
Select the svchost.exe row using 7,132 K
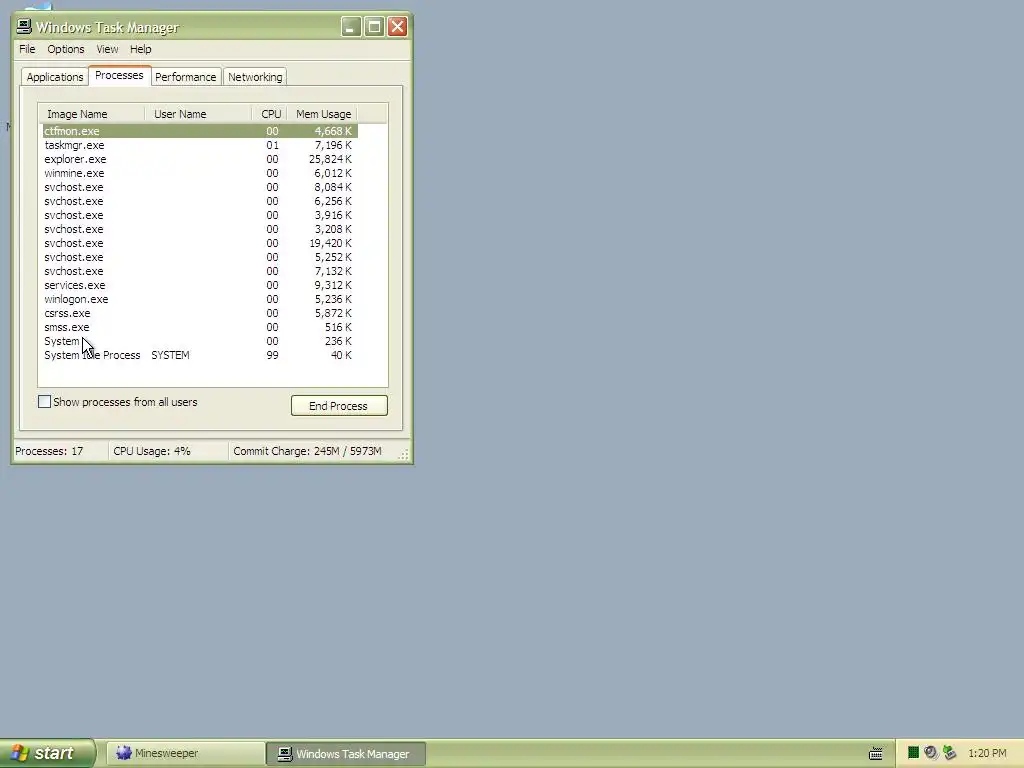200,271
